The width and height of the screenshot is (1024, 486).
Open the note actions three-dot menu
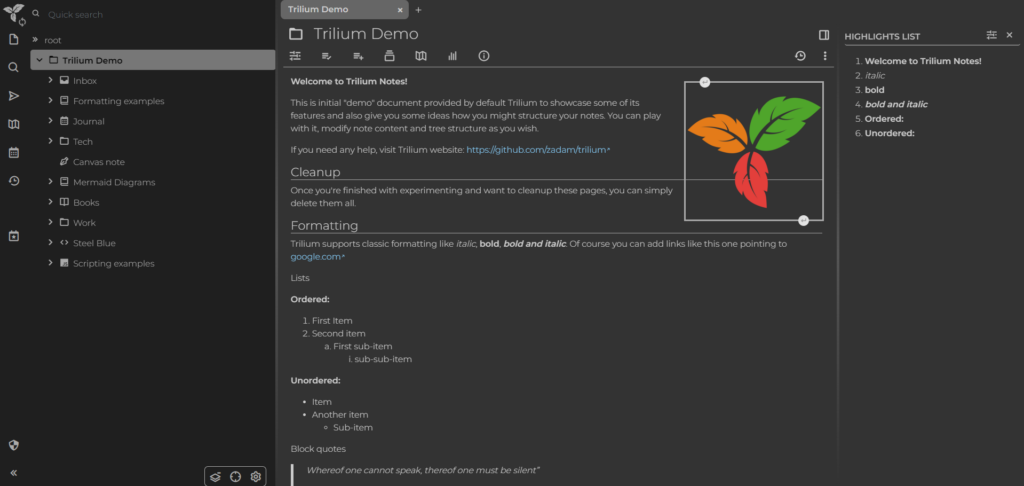point(825,56)
